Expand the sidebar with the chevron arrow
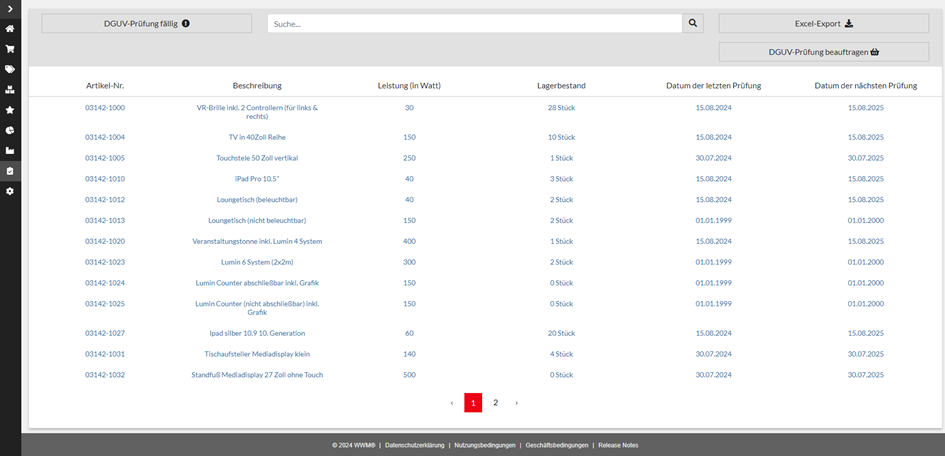 pos(10,8)
